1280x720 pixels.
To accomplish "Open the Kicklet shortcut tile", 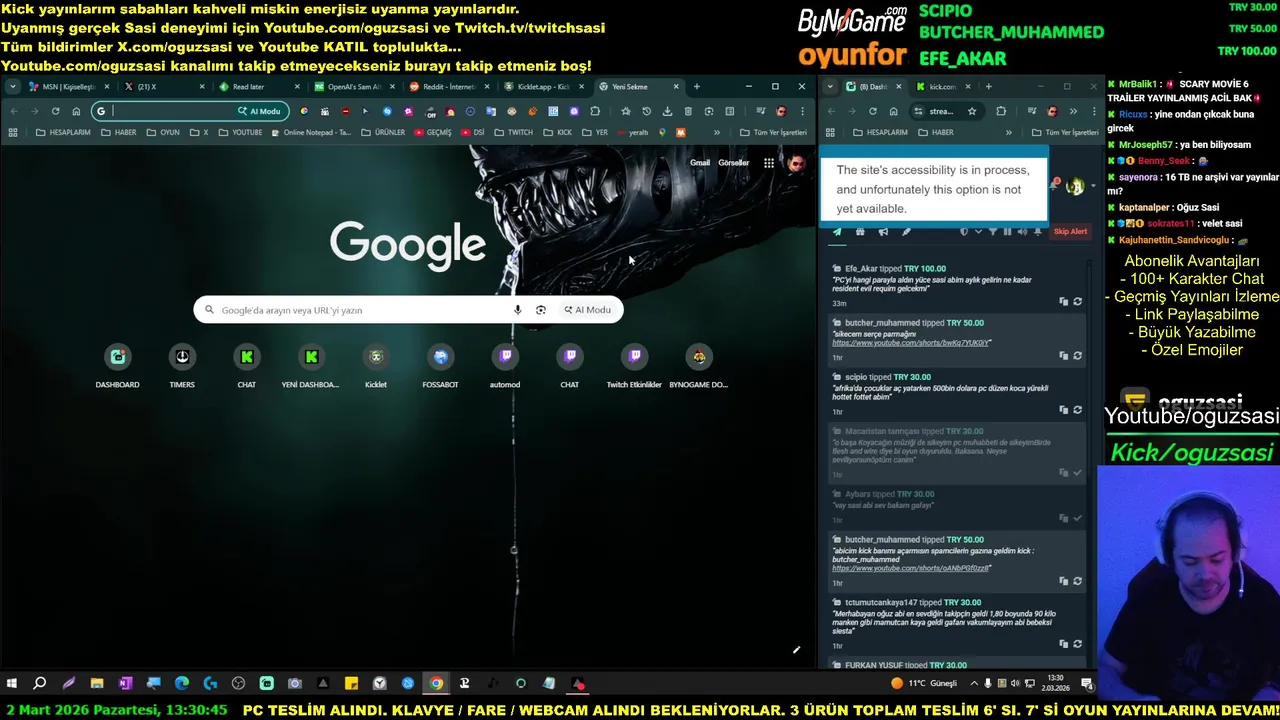I will 376,366.
